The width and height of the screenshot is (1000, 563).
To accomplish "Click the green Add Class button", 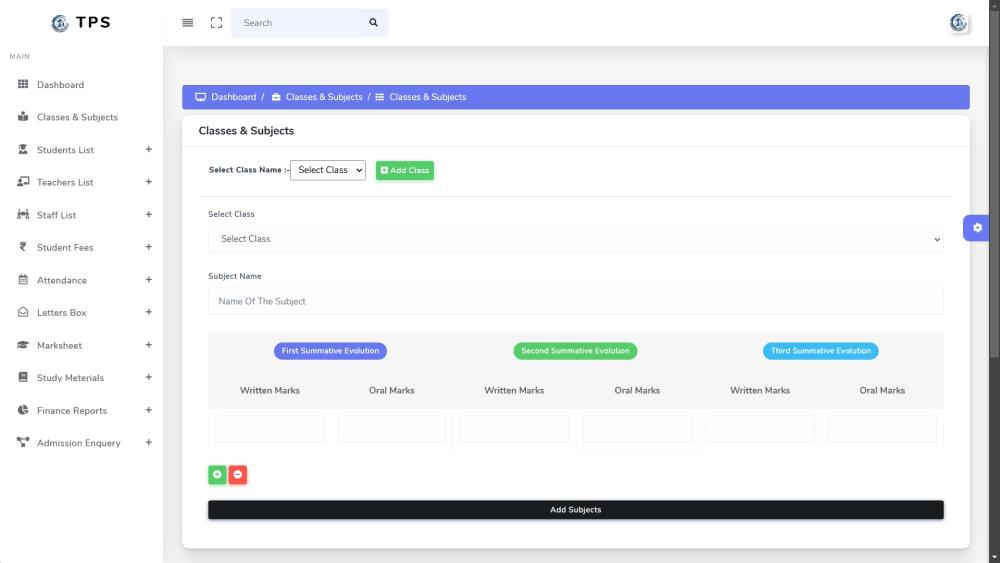I will coord(404,170).
